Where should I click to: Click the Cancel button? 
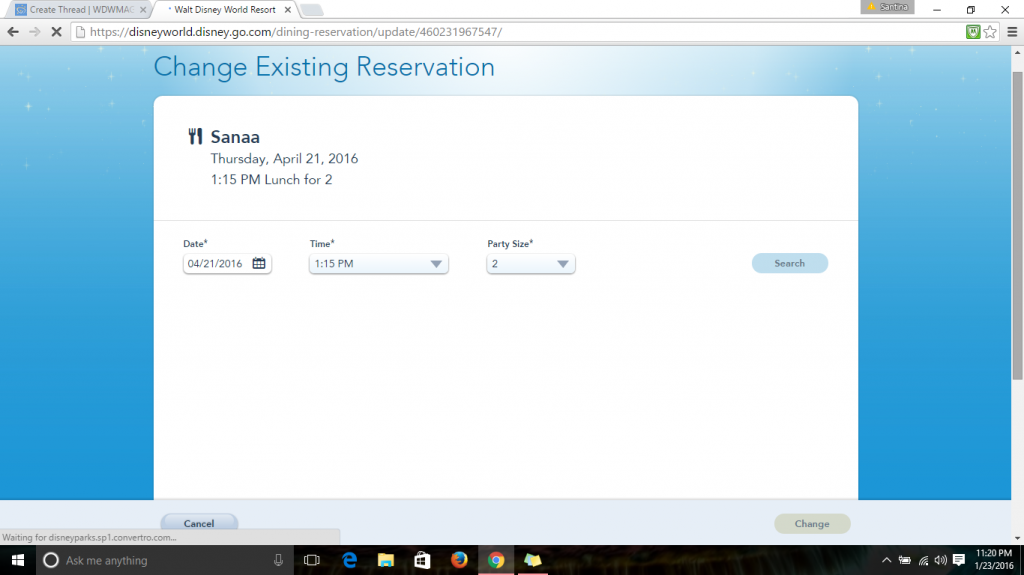tap(199, 523)
